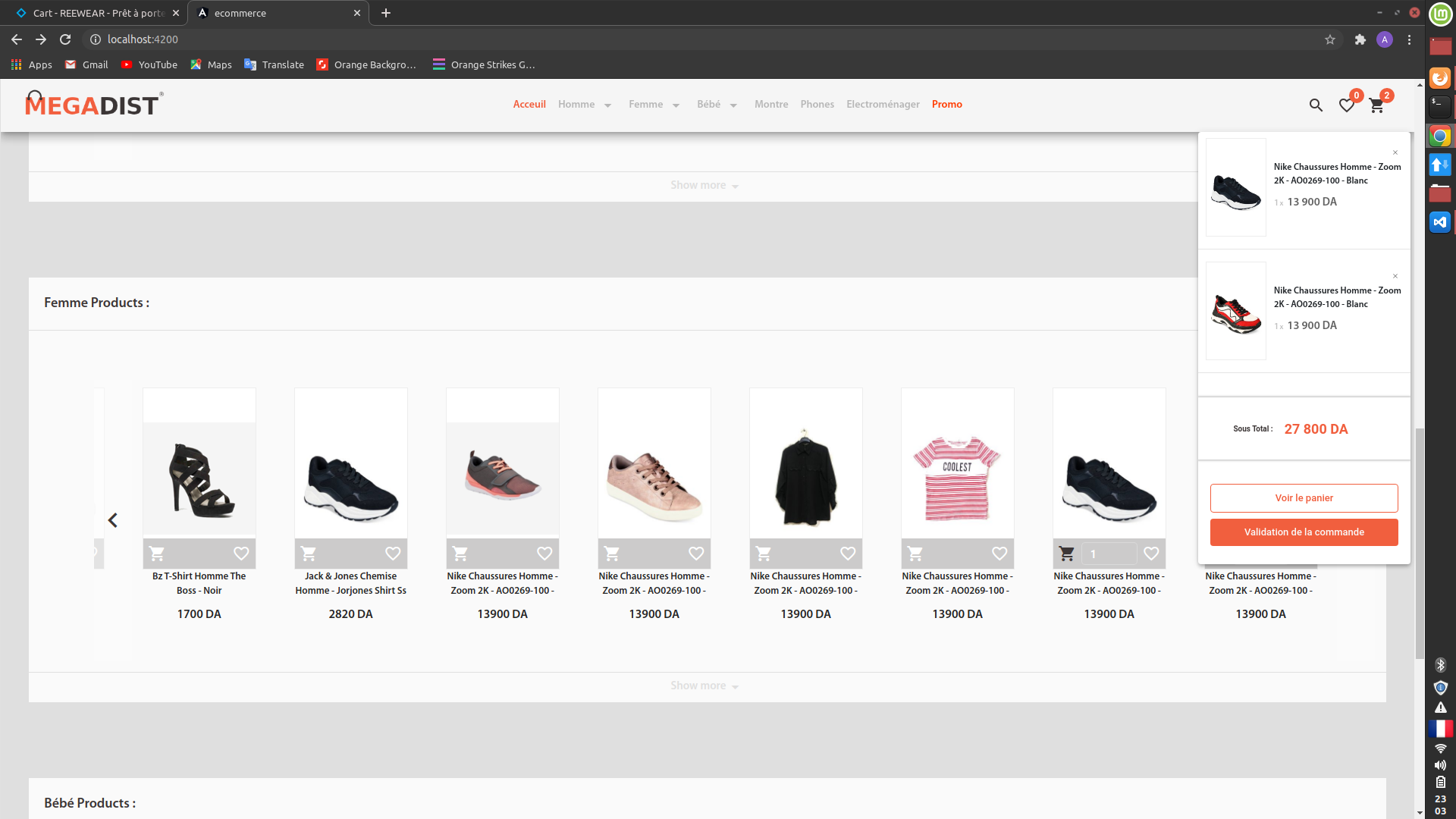Add Bz T-Shirt Homme The Boss to cart

point(157,554)
